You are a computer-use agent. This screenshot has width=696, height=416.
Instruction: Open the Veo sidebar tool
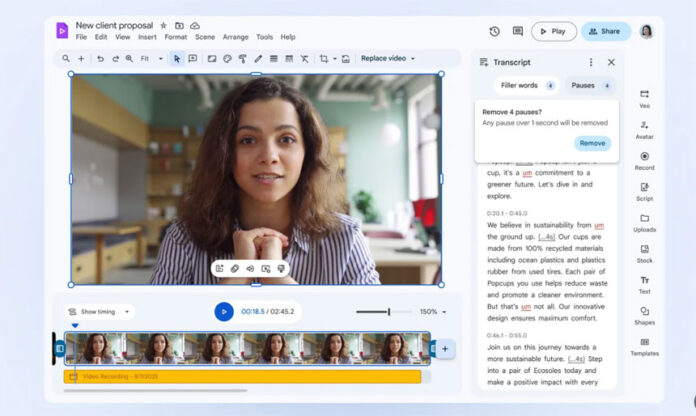tap(644, 99)
